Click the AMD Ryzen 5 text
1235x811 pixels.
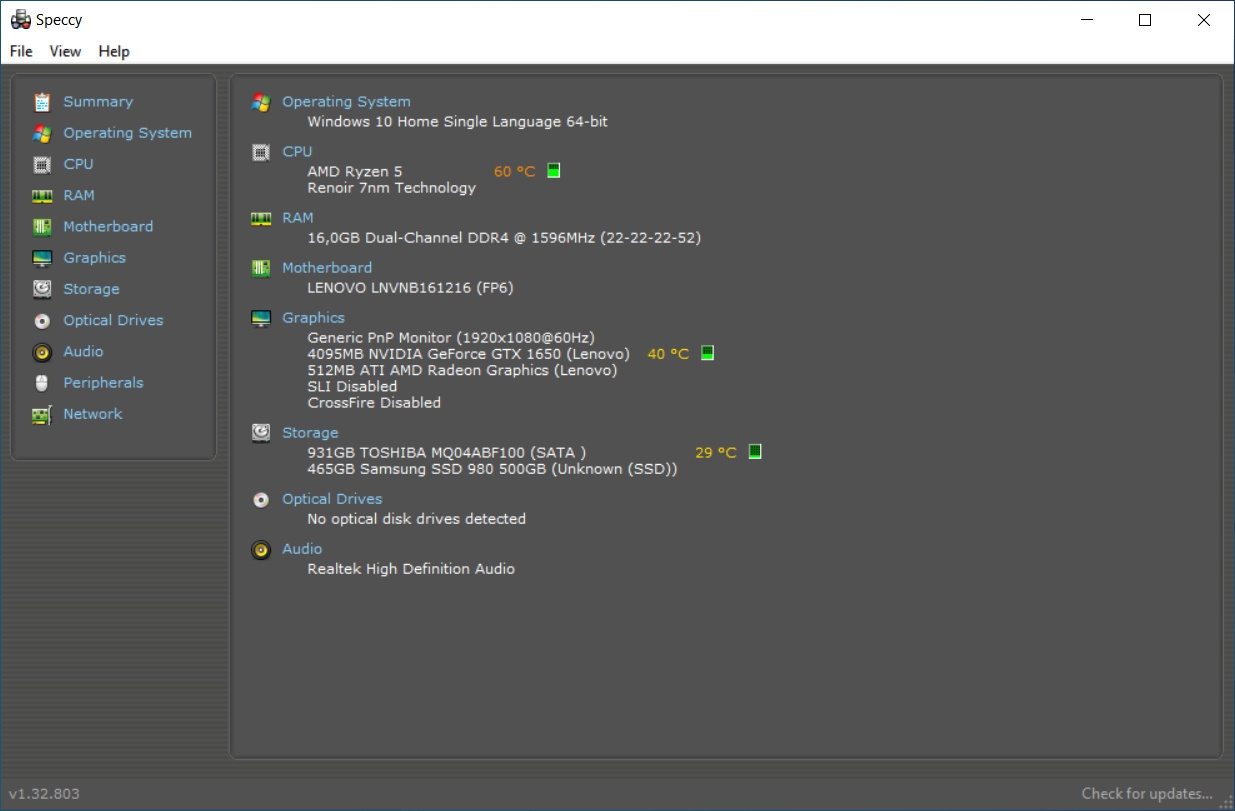click(x=355, y=172)
